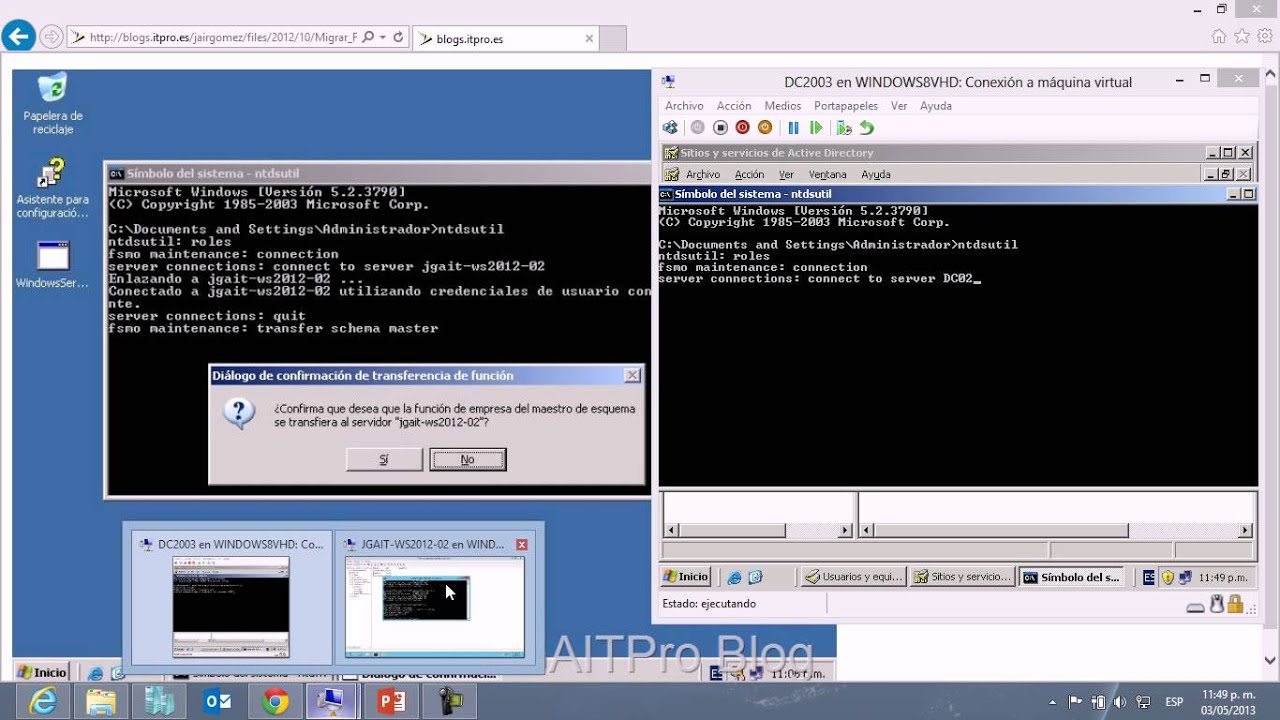
Task: Switch to Sitios y servicio... taskbar button
Action: click(962, 577)
